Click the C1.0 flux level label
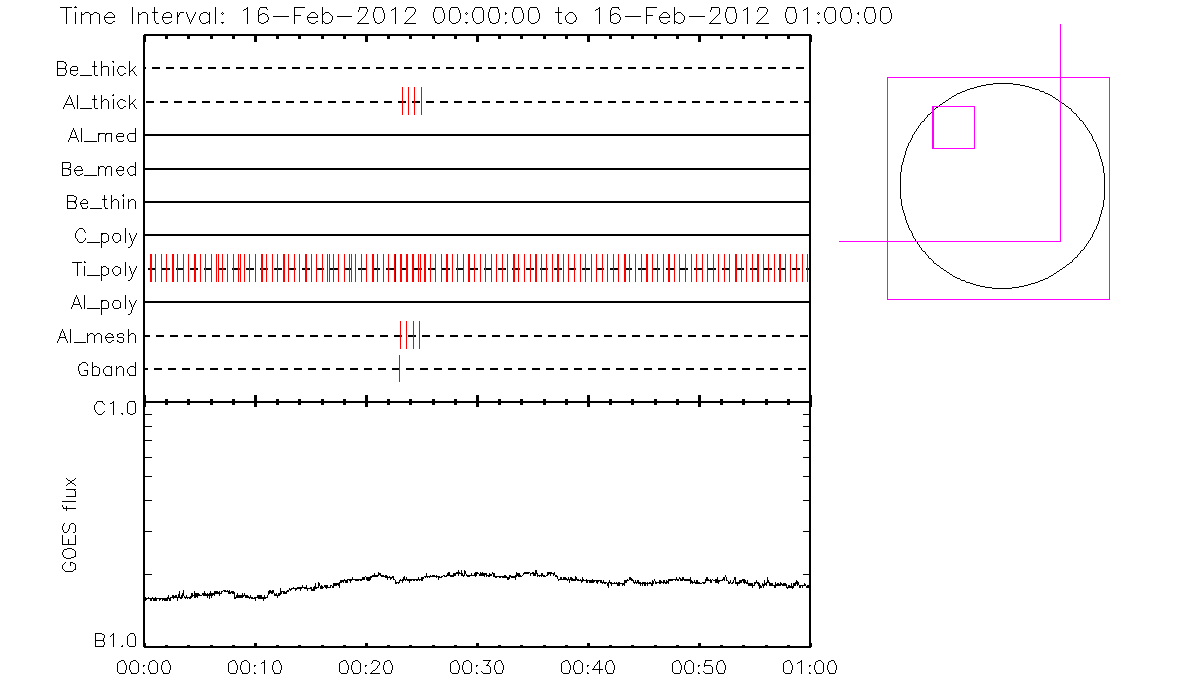 (x=115, y=408)
